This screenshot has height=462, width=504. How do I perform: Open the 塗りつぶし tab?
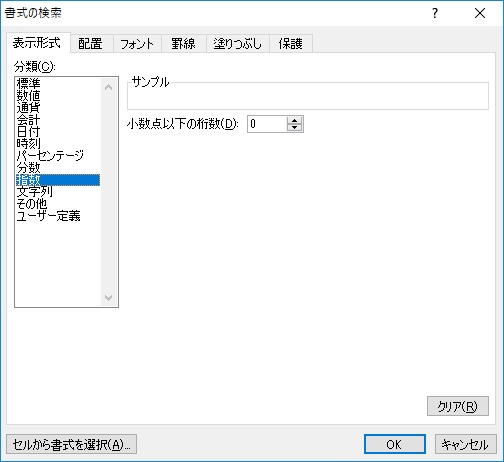pyautogui.click(x=237, y=44)
